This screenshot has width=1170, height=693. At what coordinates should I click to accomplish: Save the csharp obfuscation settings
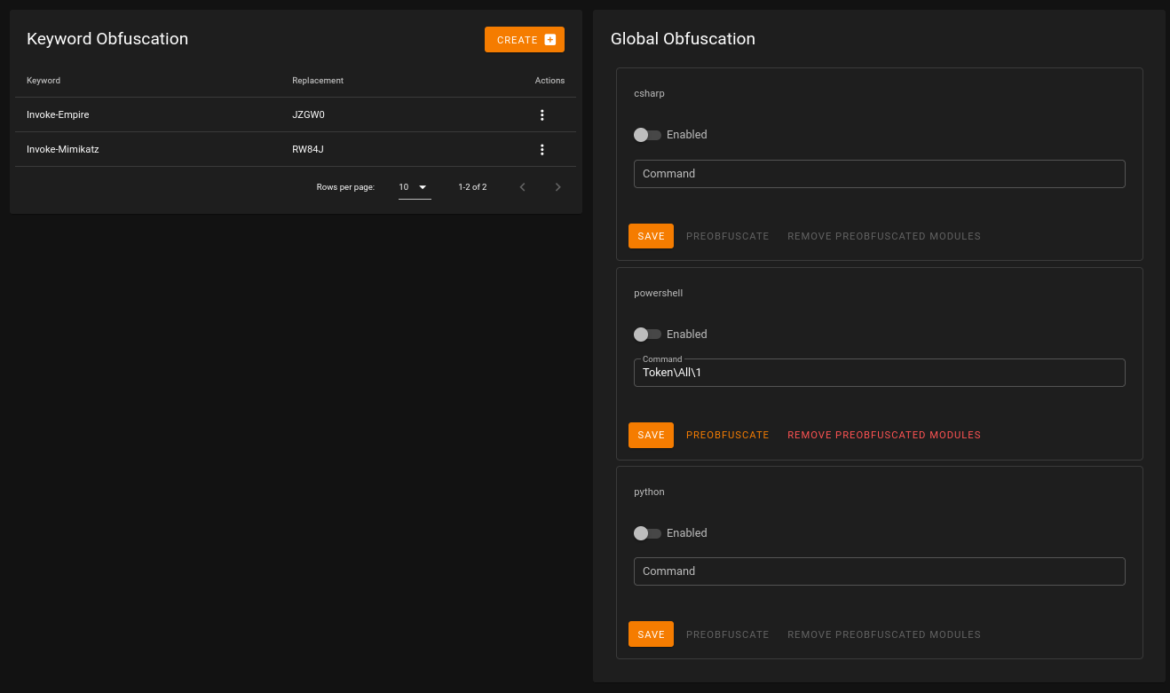point(651,236)
